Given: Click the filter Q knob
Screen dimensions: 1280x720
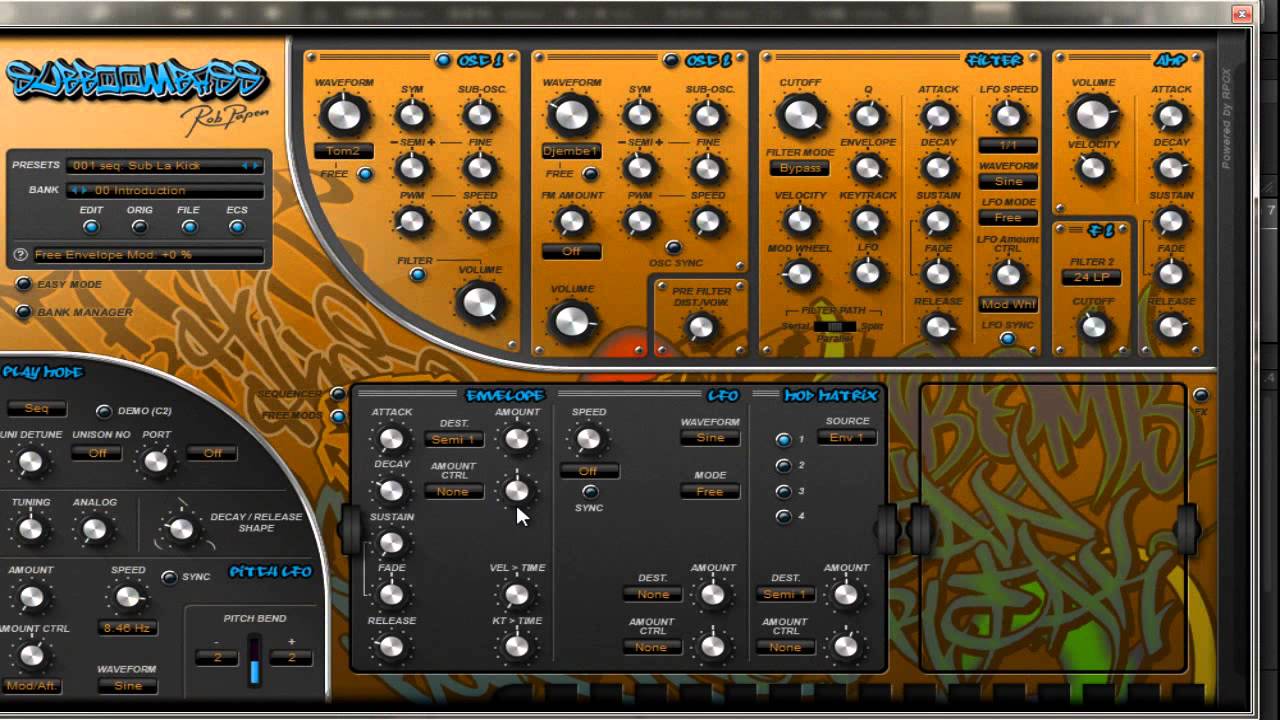Looking at the screenshot, I should point(868,116).
